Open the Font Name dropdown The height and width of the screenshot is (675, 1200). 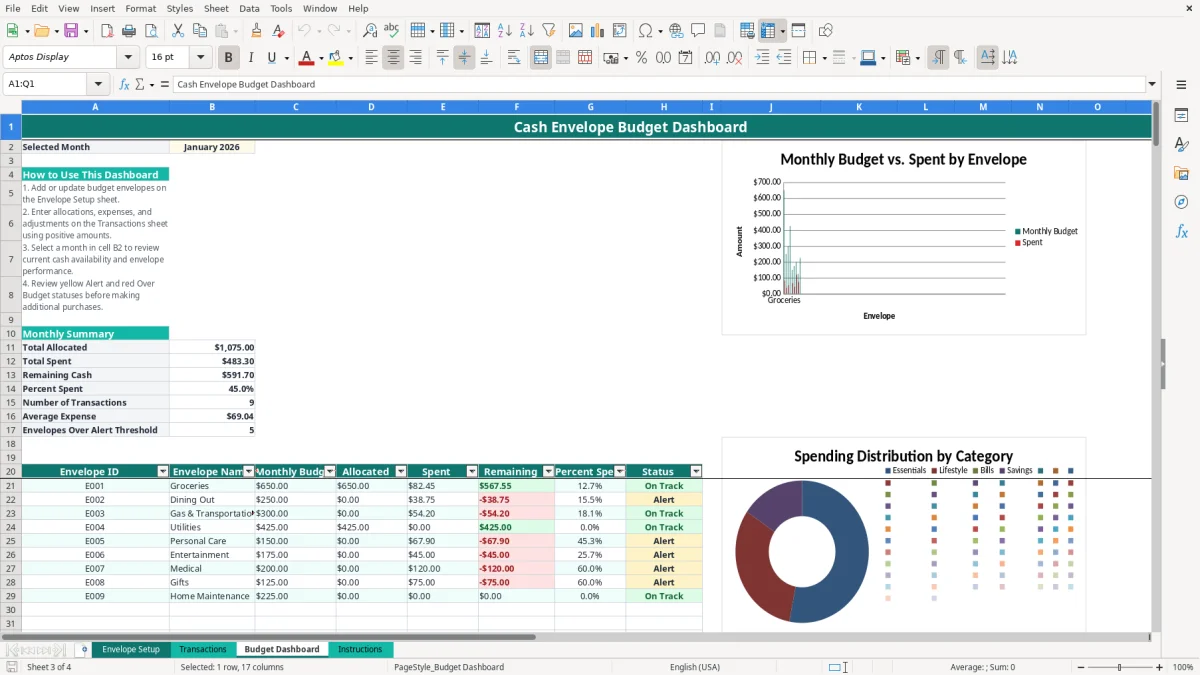[127, 57]
